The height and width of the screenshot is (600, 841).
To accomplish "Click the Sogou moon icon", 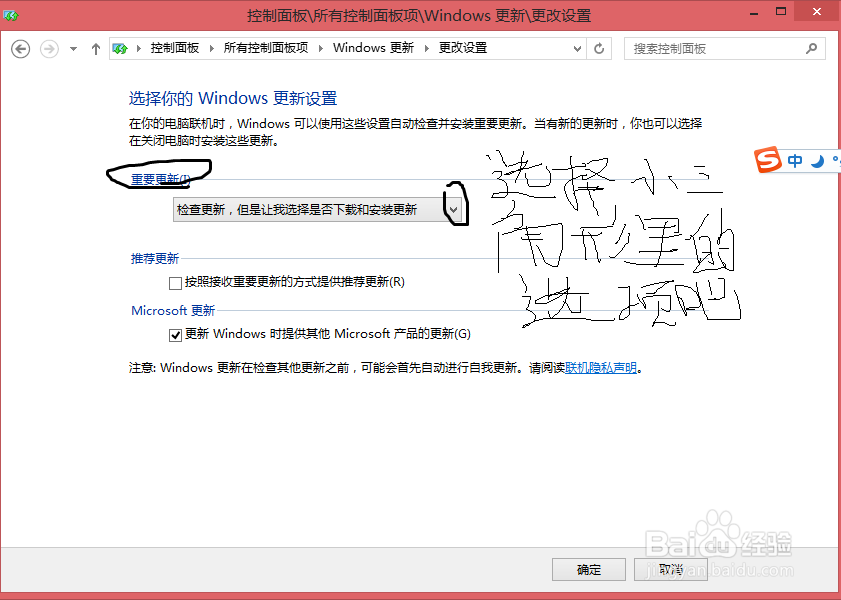I will pos(817,161).
